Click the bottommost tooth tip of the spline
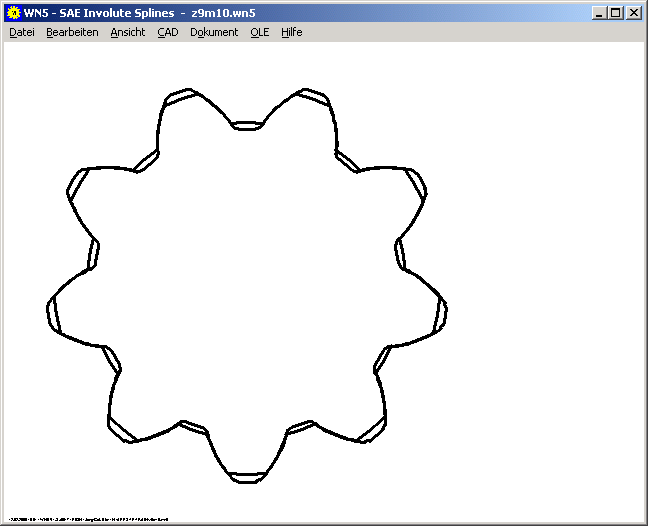 (246, 477)
